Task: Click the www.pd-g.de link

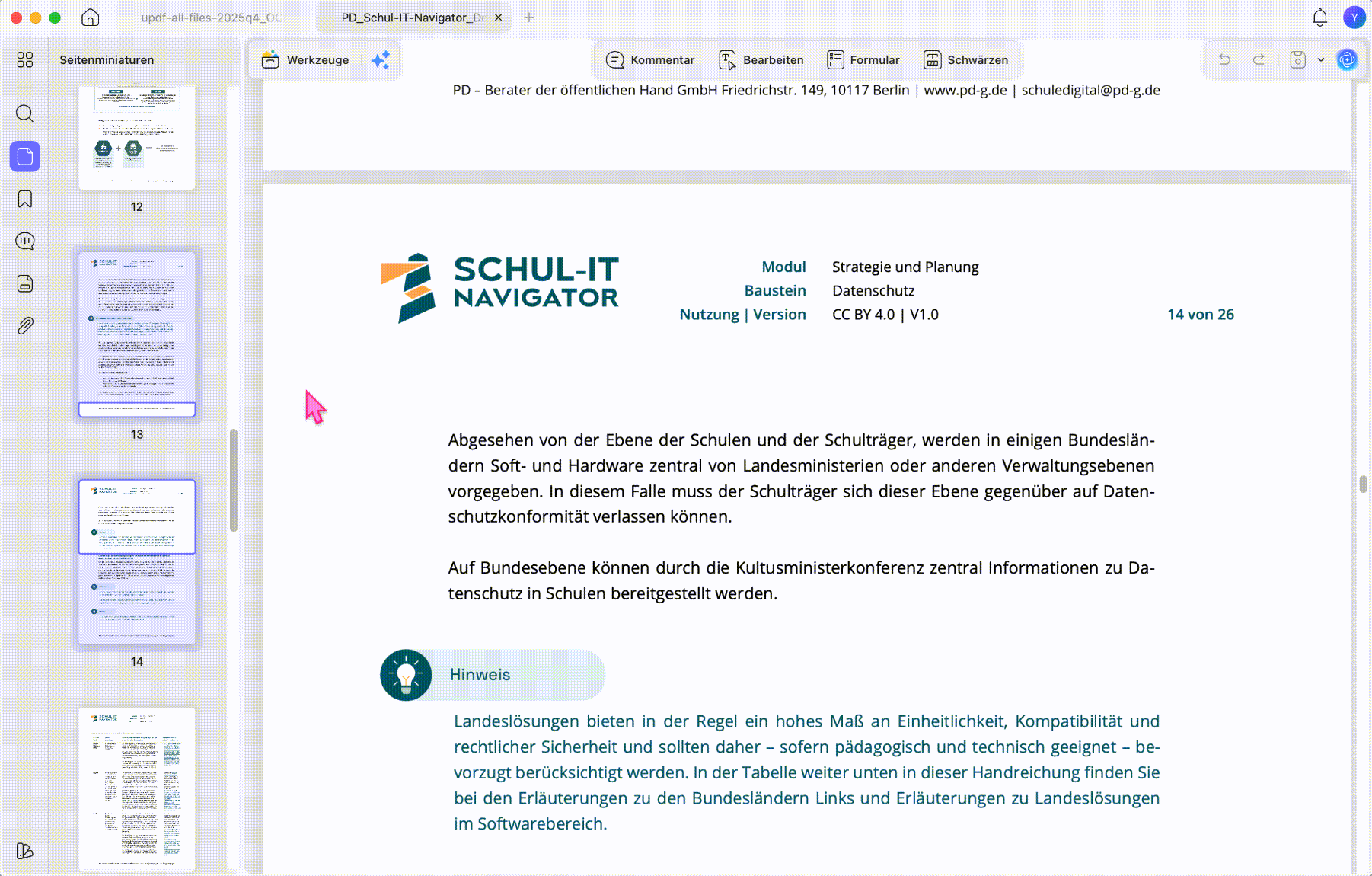Action: click(x=965, y=90)
